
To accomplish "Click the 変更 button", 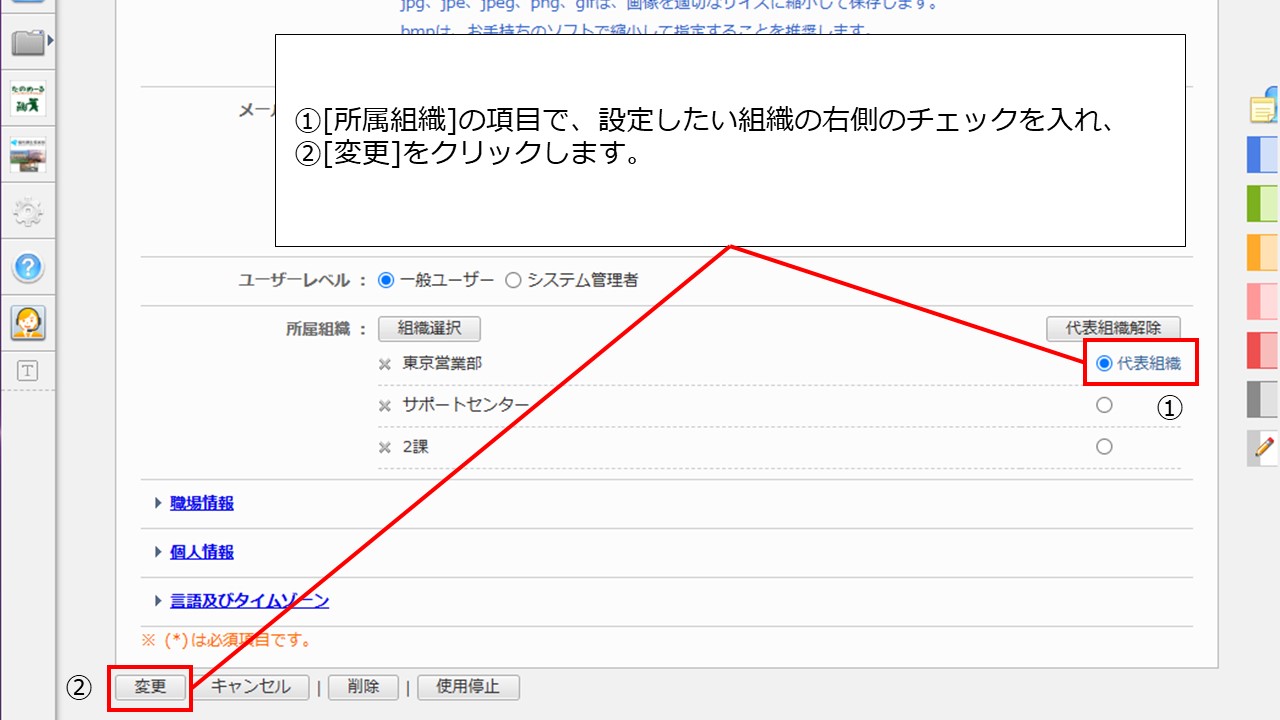I will (150, 687).
